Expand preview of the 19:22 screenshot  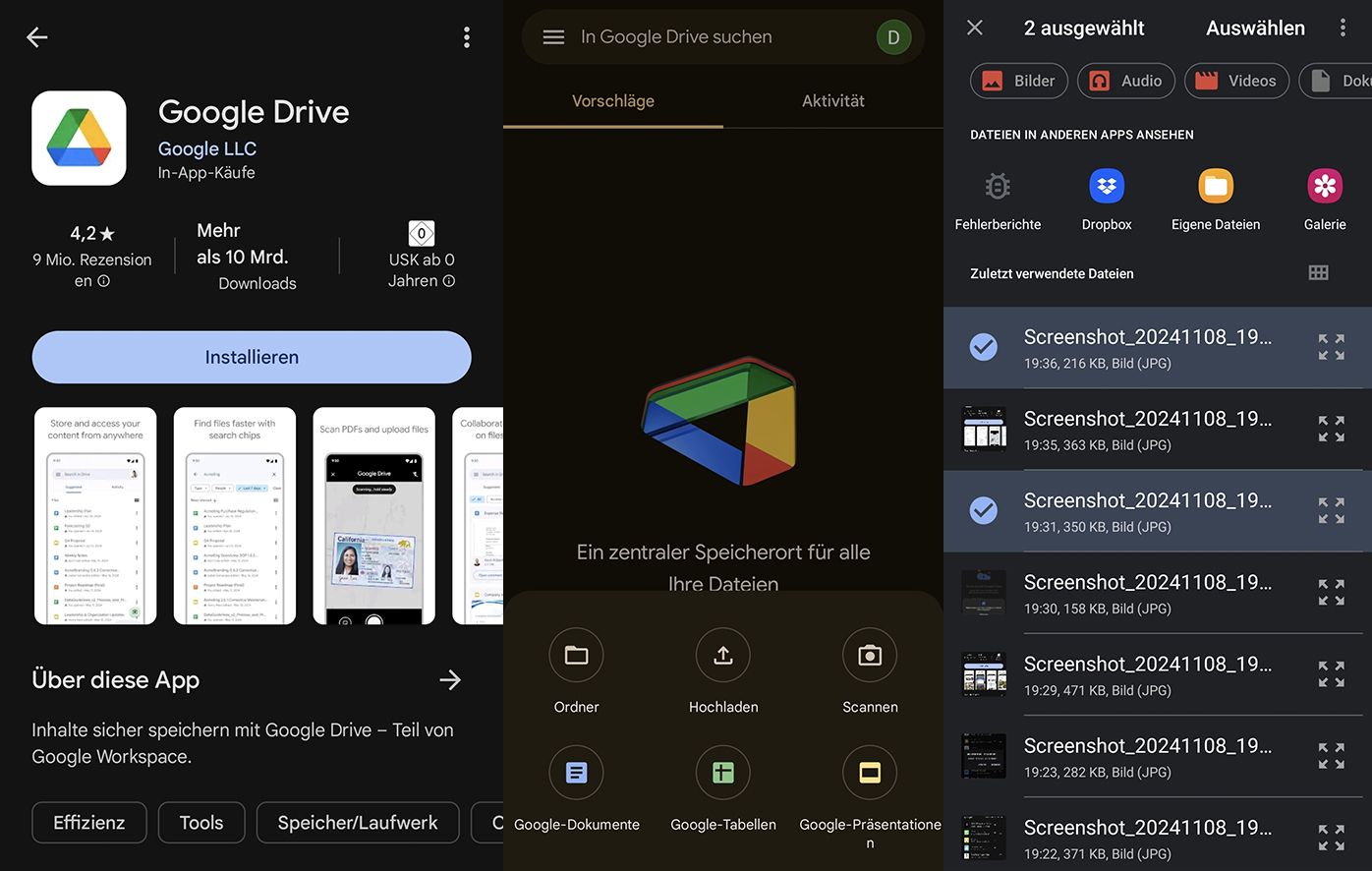pos(1332,838)
